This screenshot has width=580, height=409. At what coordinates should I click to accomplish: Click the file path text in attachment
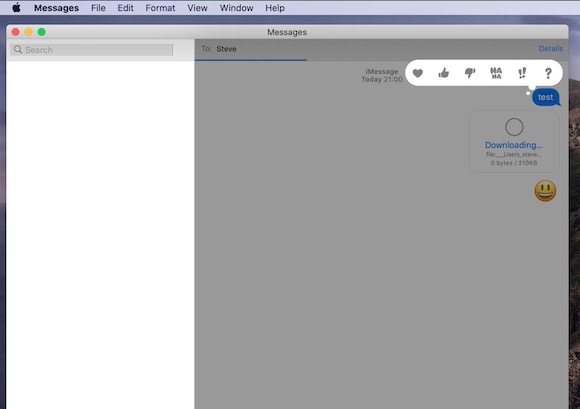514,155
